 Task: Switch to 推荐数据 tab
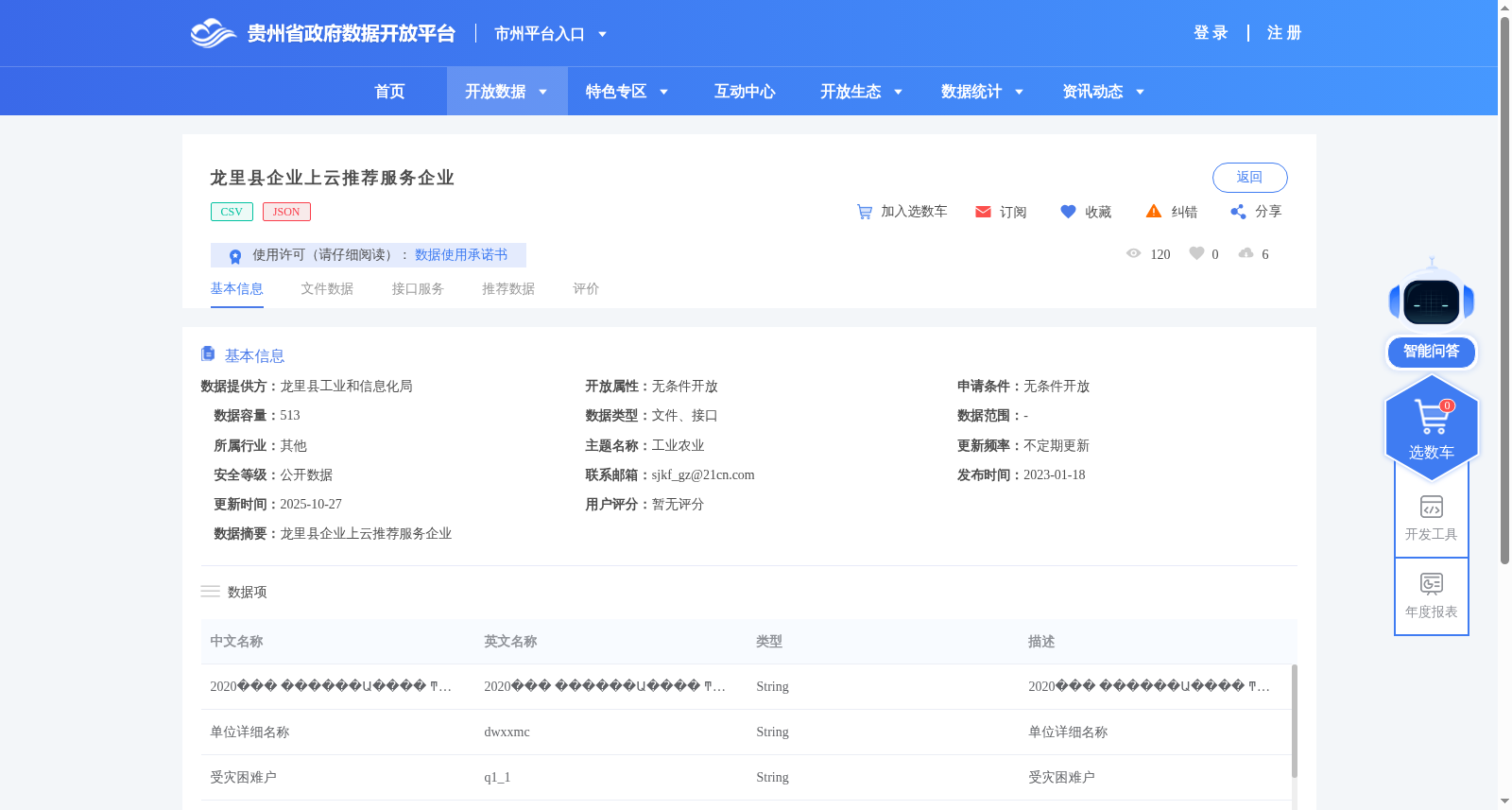(x=508, y=288)
